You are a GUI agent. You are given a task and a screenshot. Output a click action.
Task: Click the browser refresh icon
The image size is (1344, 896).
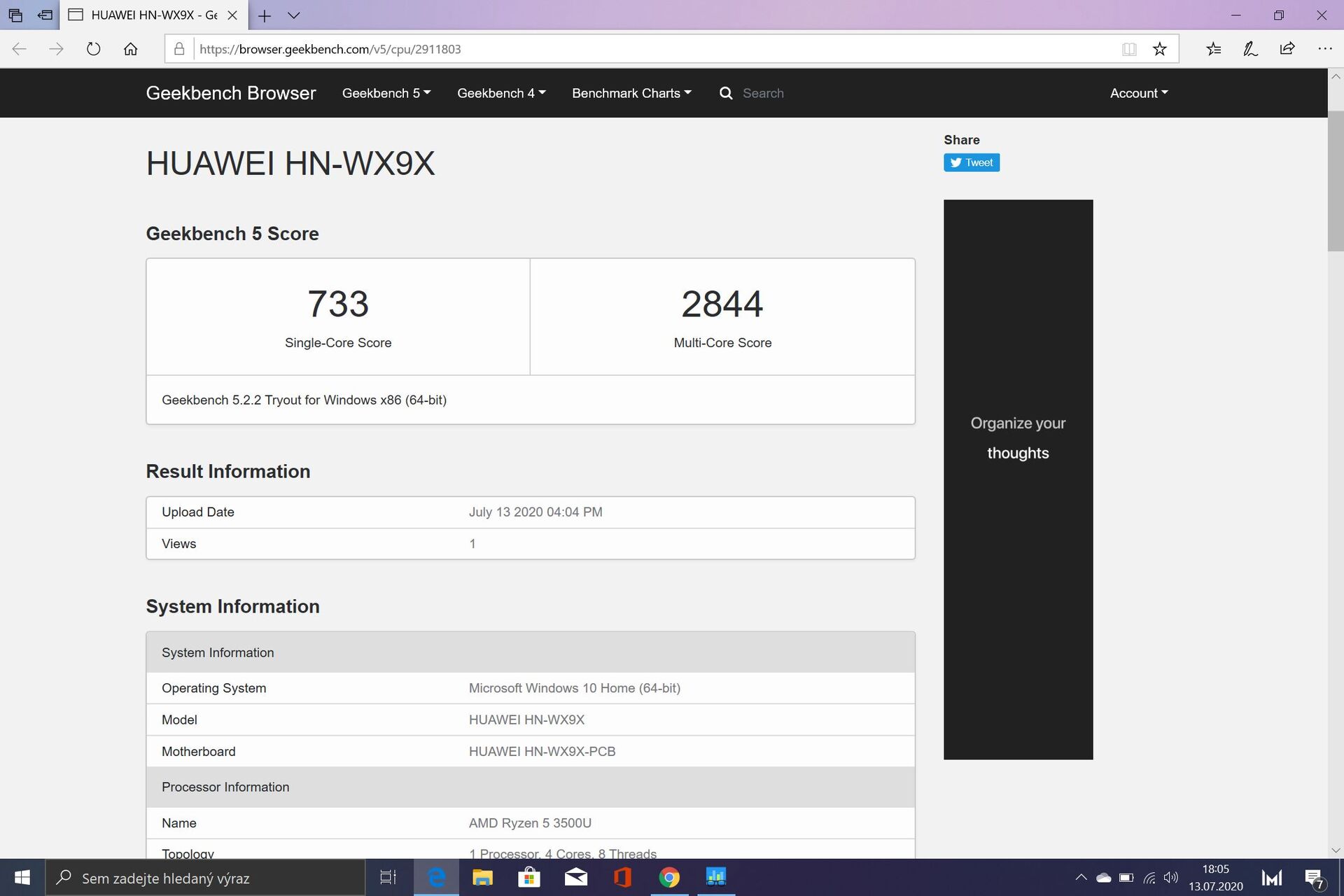point(93,49)
